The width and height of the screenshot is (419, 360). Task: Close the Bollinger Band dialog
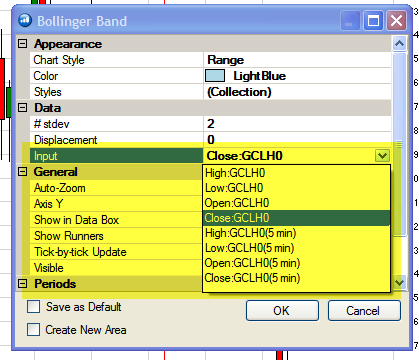click(x=396, y=21)
